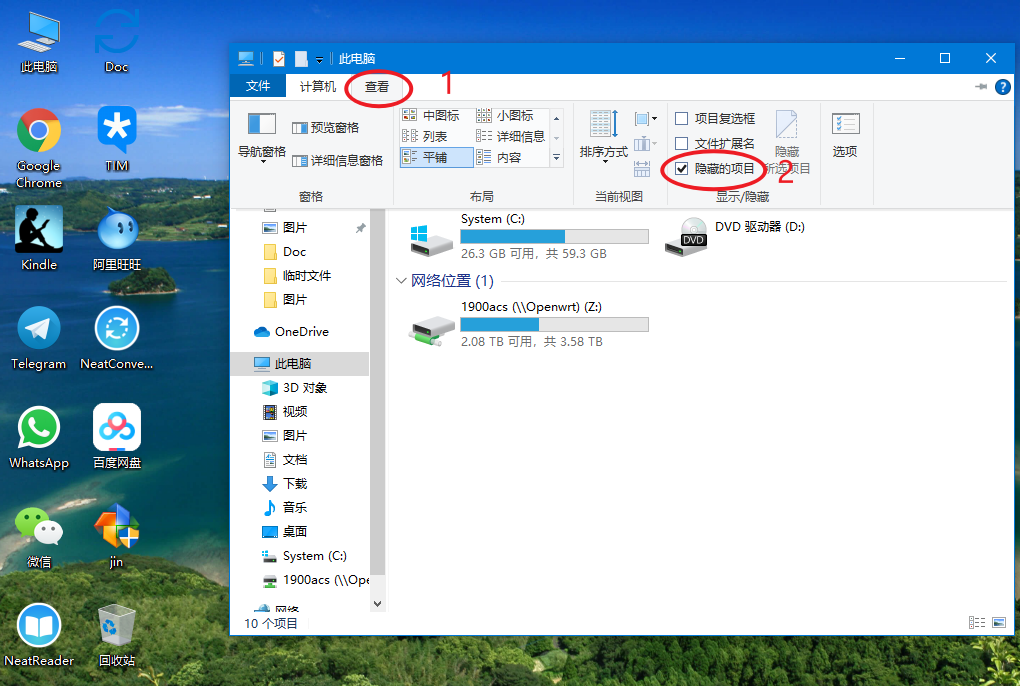The image size is (1020, 686).
Task: Open 桌面 in navigation pane
Action: click(284, 531)
